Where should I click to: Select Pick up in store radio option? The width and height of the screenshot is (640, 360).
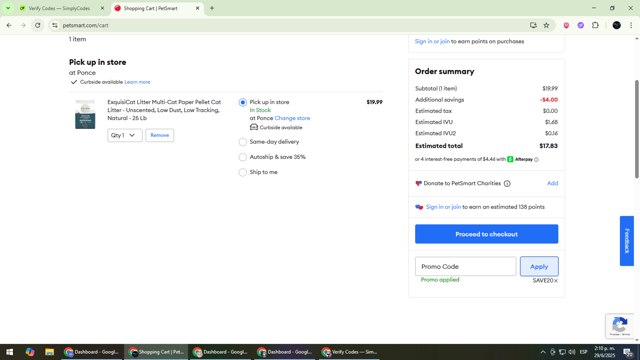(242, 102)
